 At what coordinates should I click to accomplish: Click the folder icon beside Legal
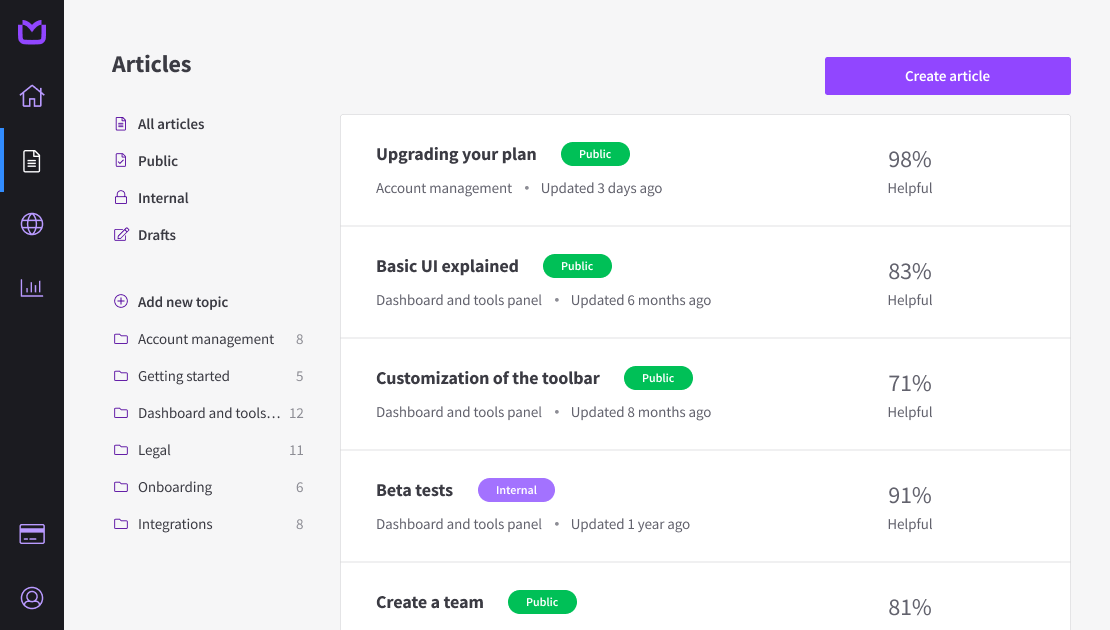120,450
